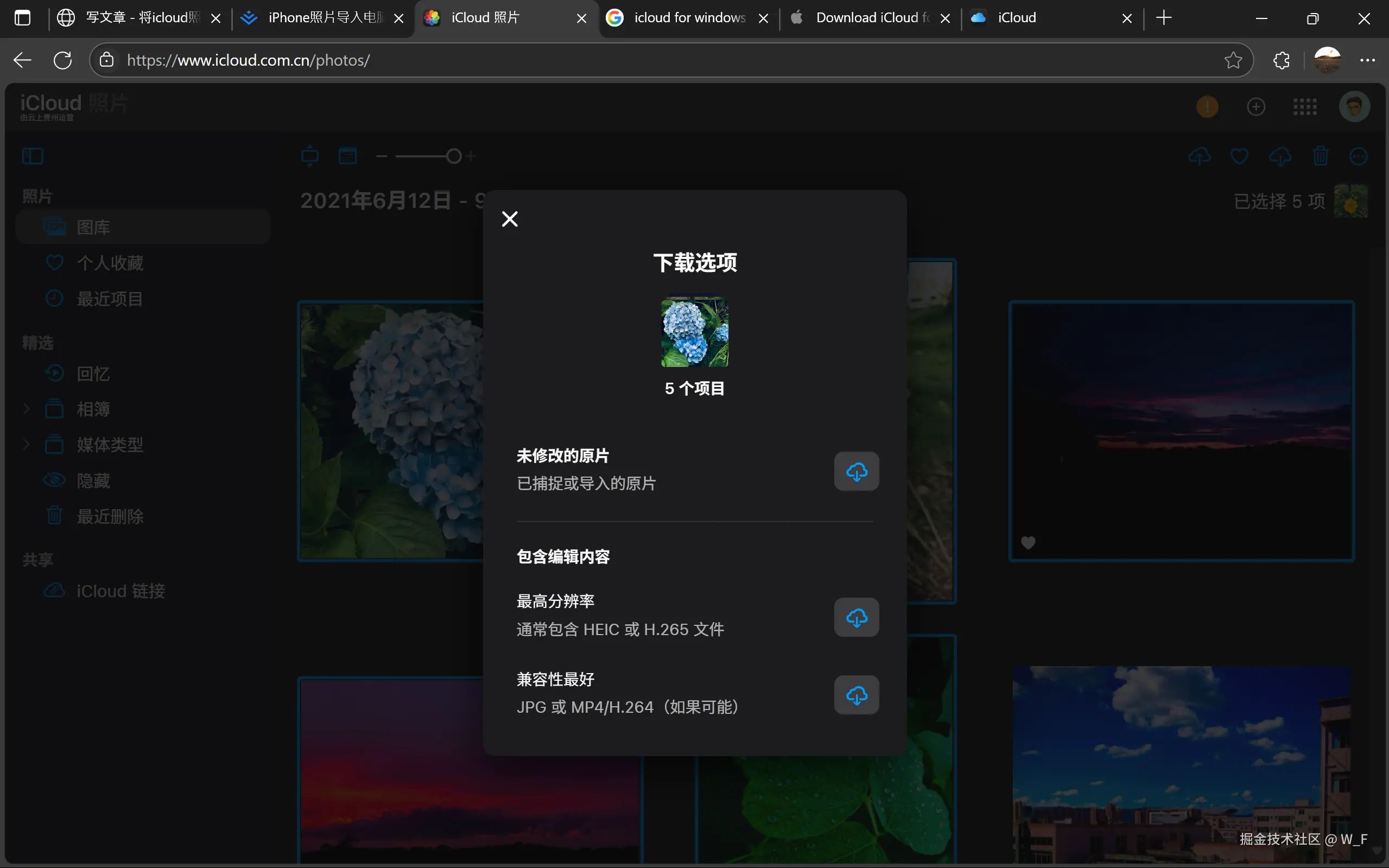Click the iCloud logo in the header
This screenshot has width=1389, height=868.
[73, 104]
